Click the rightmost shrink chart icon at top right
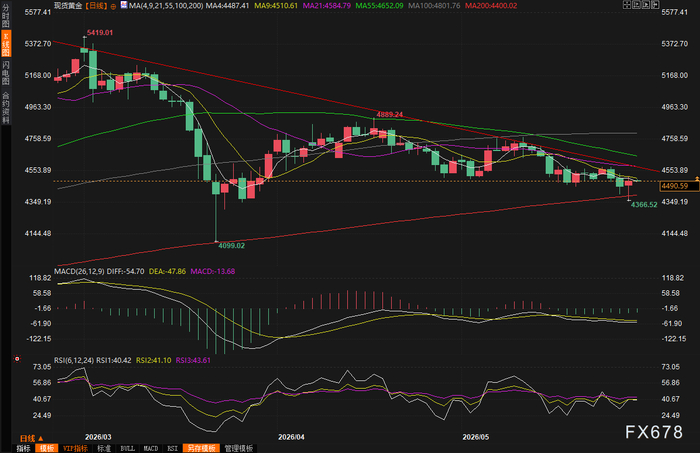Viewport: 700px width, 453px height. [655, 5]
